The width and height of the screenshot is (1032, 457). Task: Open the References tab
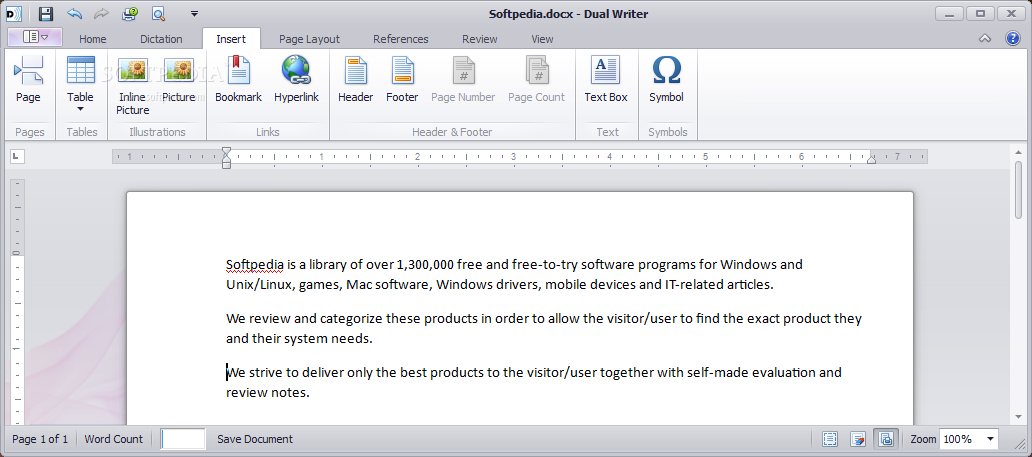click(401, 39)
